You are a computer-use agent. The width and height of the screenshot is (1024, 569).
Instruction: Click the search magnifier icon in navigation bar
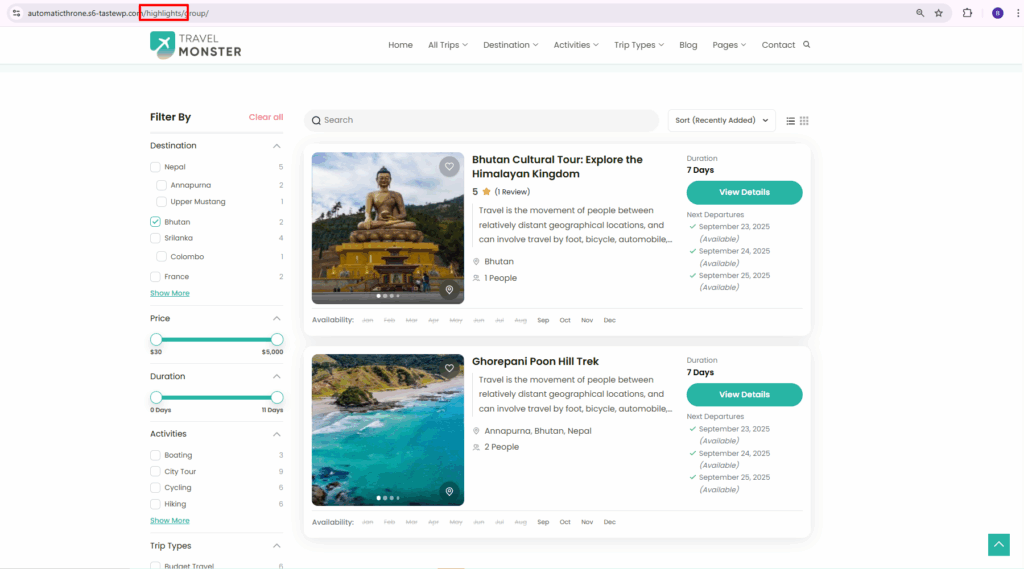(807, 44)
